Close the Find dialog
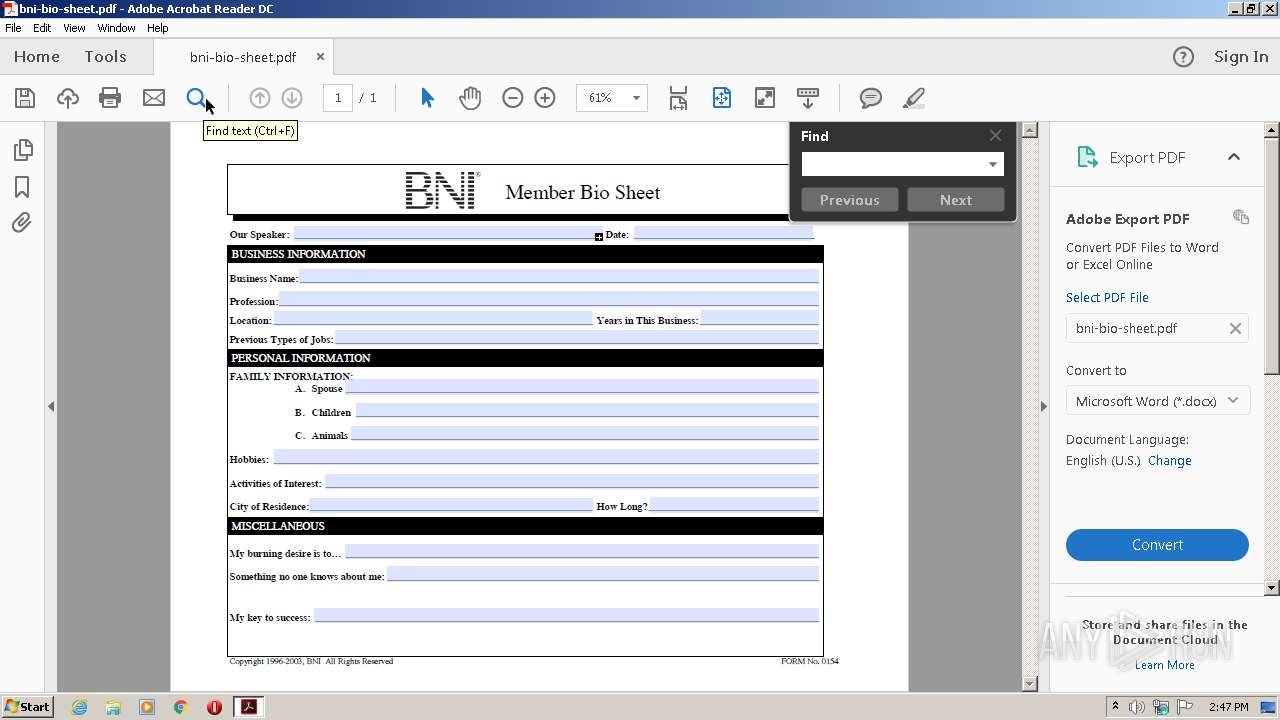The width and height of the screenshot is (1280, 720). [995, 136]
